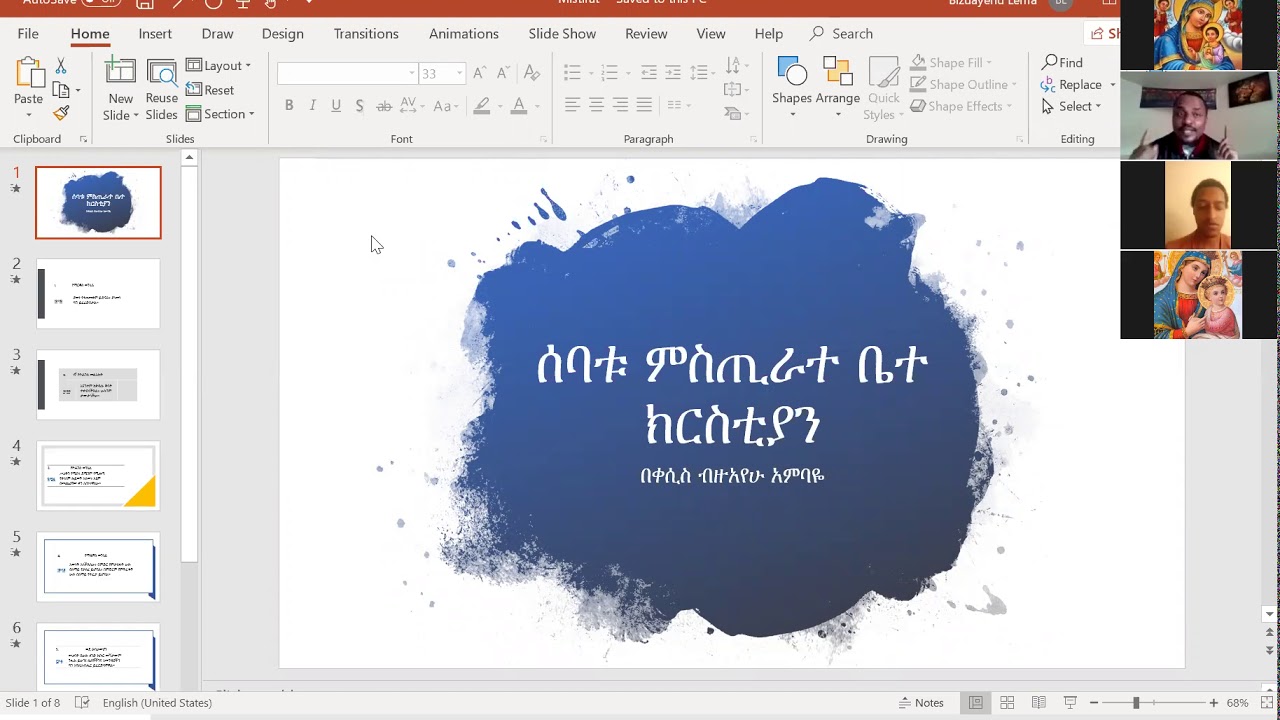The height and width of the screenshot is (720, 1280).
Task: Switch to Reading View icon
Action: [x=1039, y=703]
